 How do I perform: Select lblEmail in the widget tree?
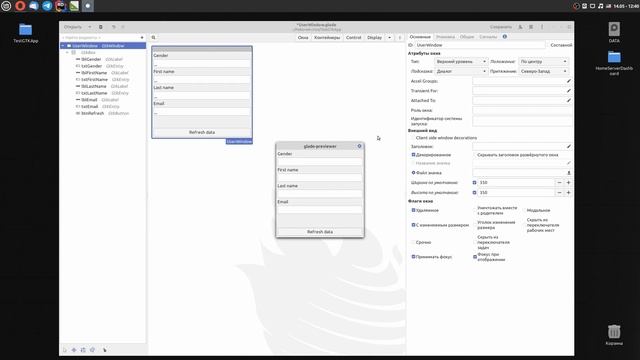[97, 100]
